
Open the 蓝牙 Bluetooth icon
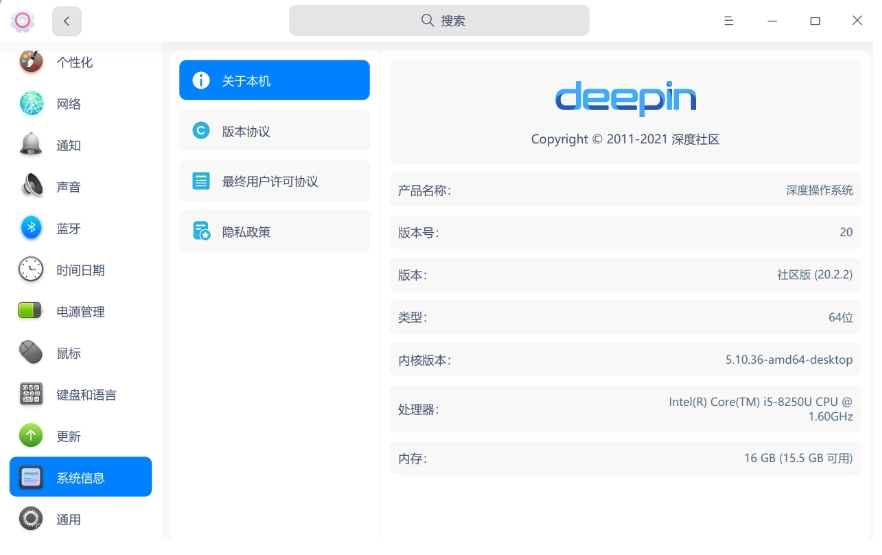tap(31, 228)
